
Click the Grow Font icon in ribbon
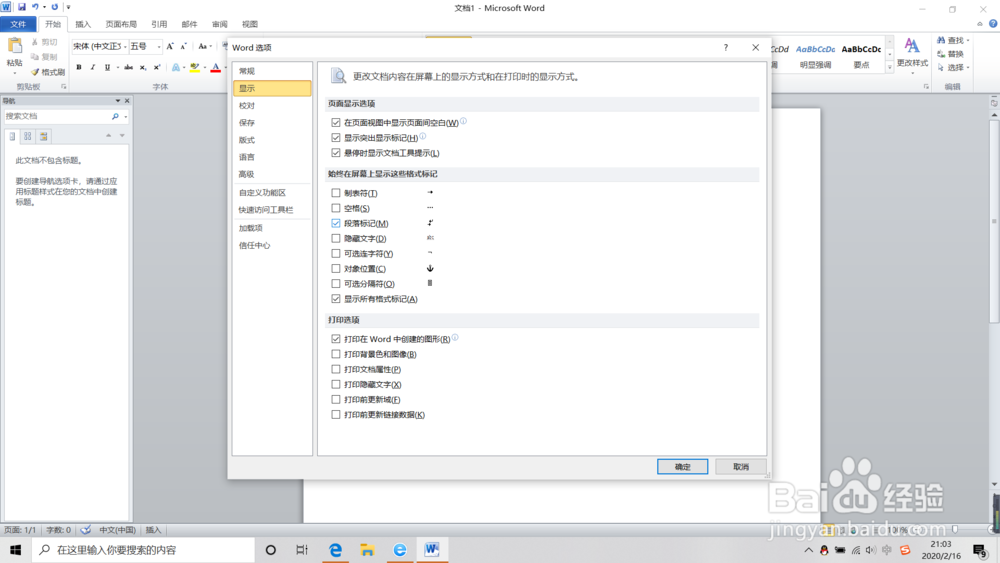(170, 47)
